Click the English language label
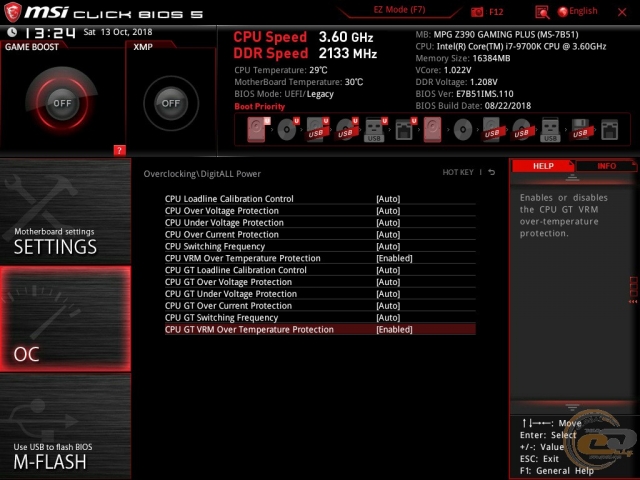 click(x=583, y=11)
